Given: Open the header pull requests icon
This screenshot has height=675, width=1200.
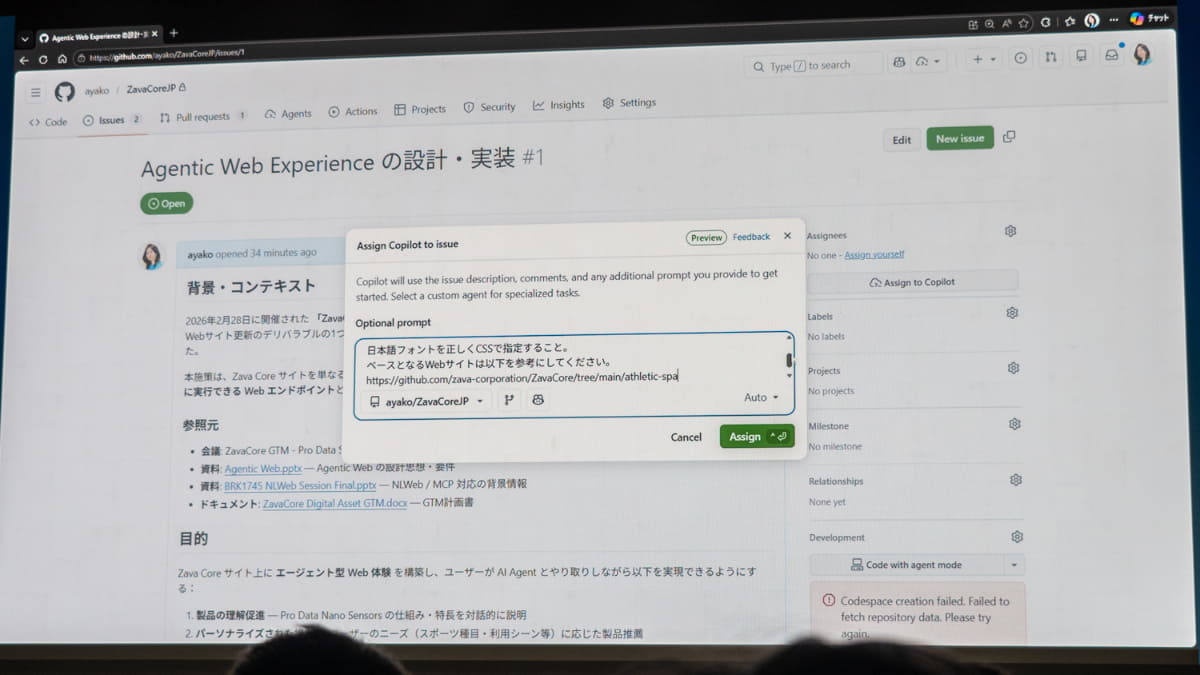Looking at the screenshot, I should pos(1050,57).
